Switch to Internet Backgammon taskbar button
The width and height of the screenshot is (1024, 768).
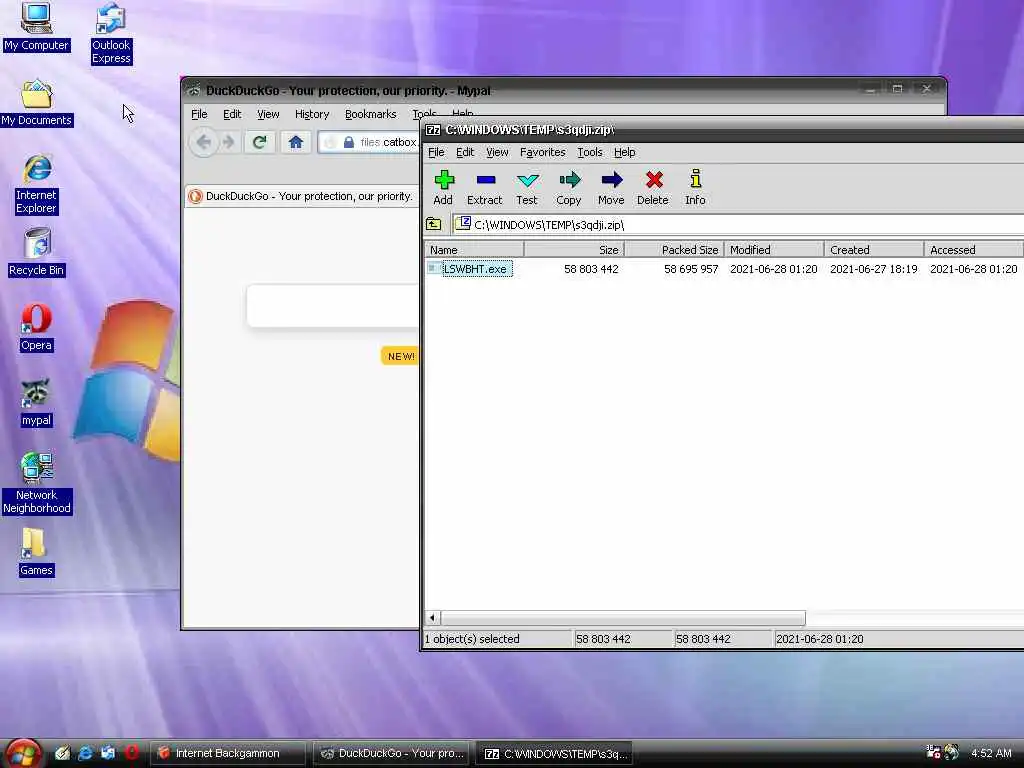pos(227,754)
